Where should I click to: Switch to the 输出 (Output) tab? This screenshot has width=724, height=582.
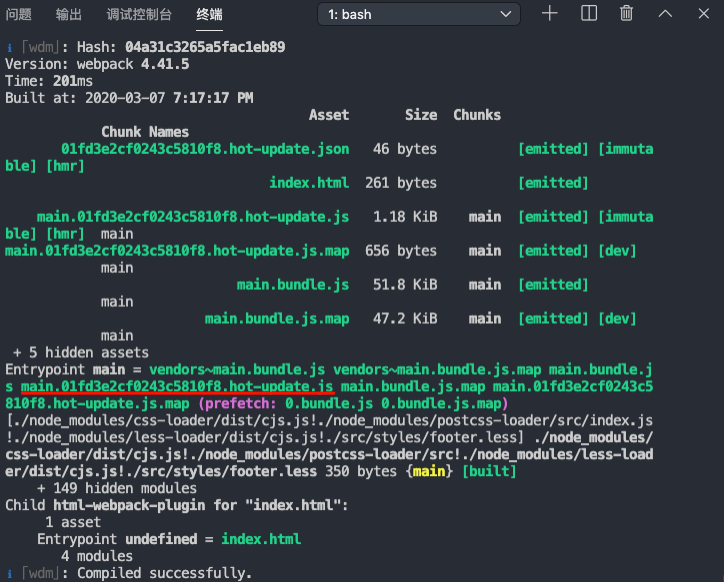tap(68, 14)
